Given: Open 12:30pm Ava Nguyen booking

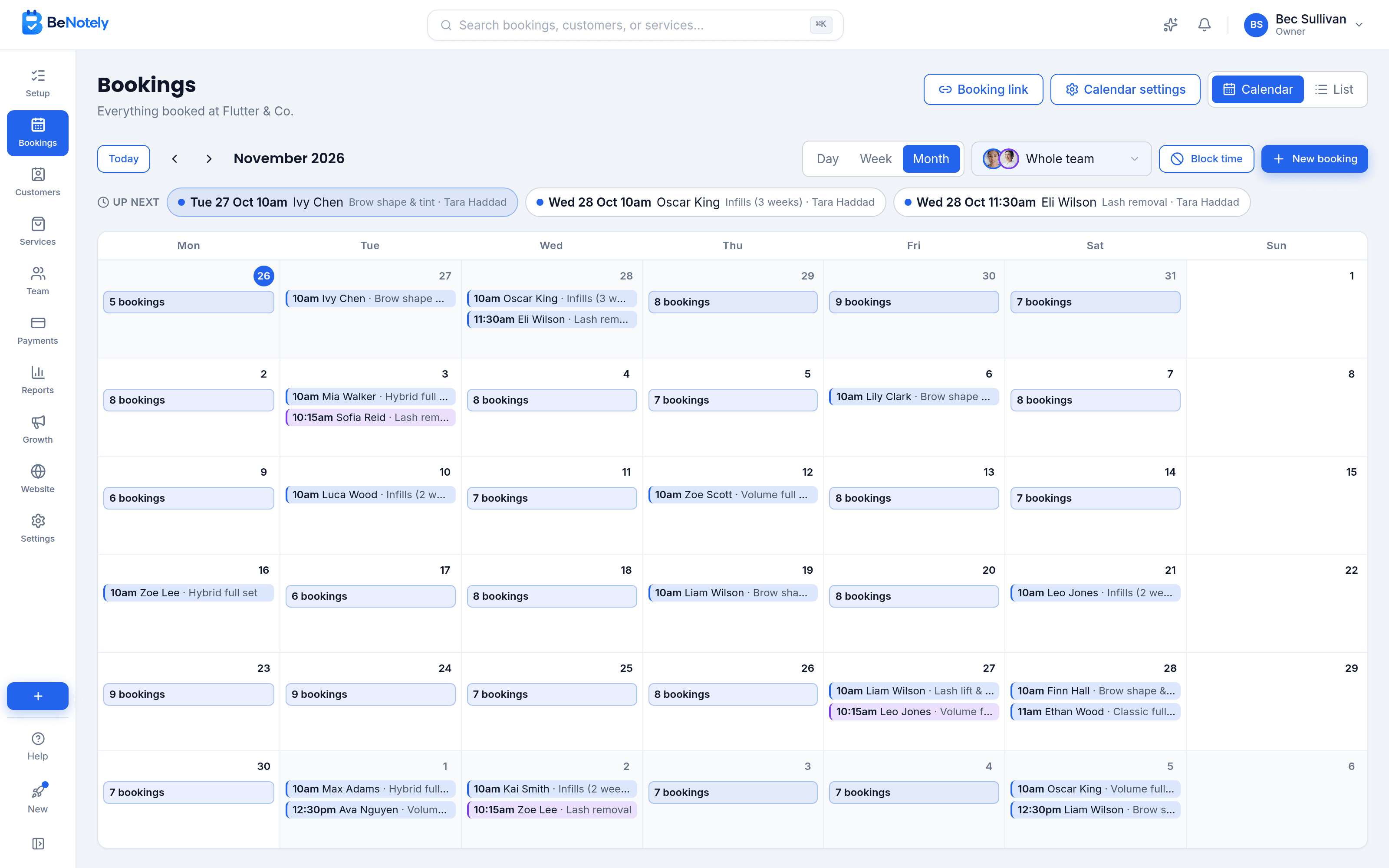Looking at the screenshot, I should [x=371, y=810].
